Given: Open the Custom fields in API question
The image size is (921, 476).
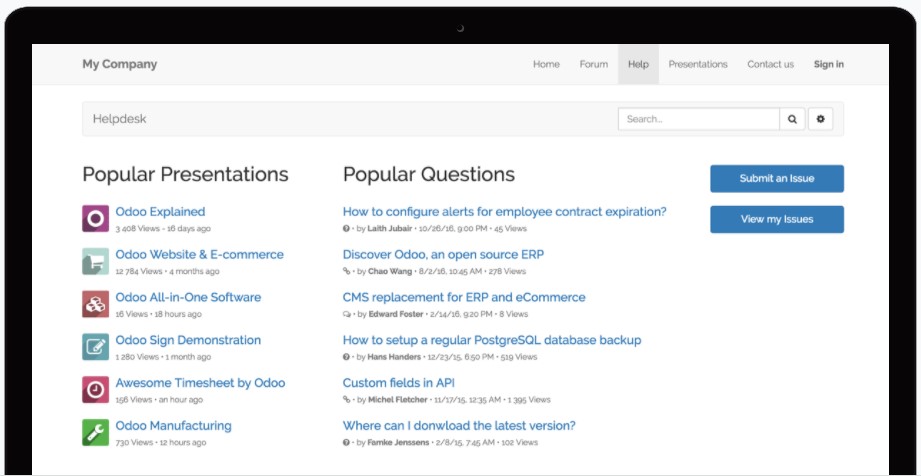Looking at the screenshot, I should pyautogui.click(x=399, y=383).
